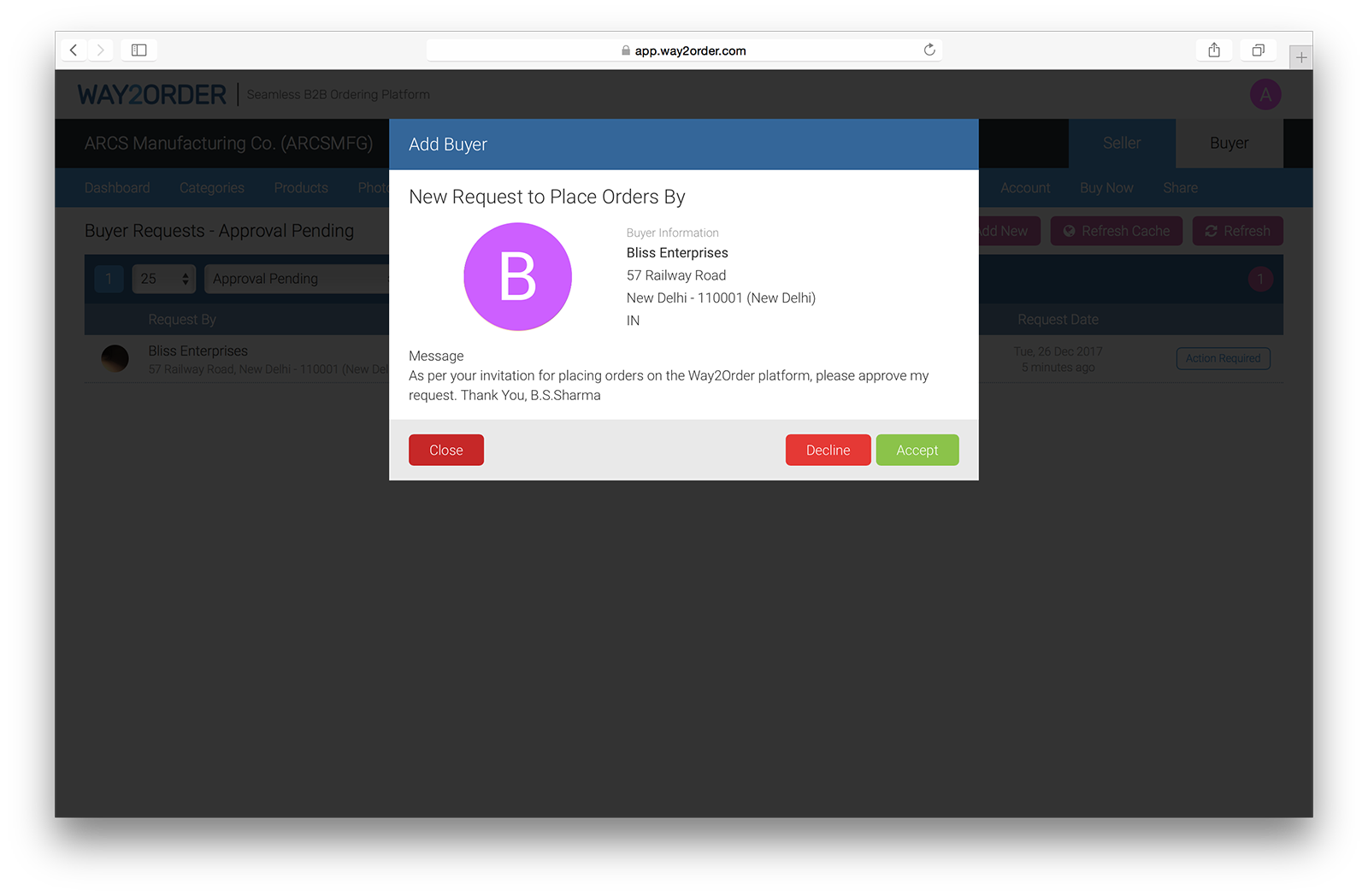Go forward with the browser forward arrow

(x=100, y=50)
